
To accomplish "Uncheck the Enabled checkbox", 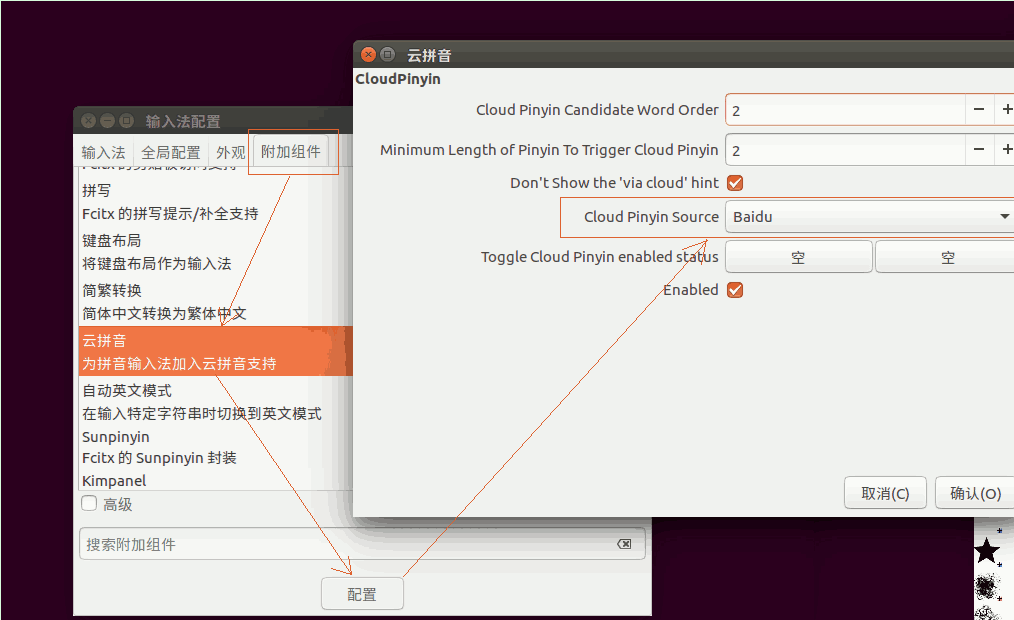I will [x=735, y=290].
